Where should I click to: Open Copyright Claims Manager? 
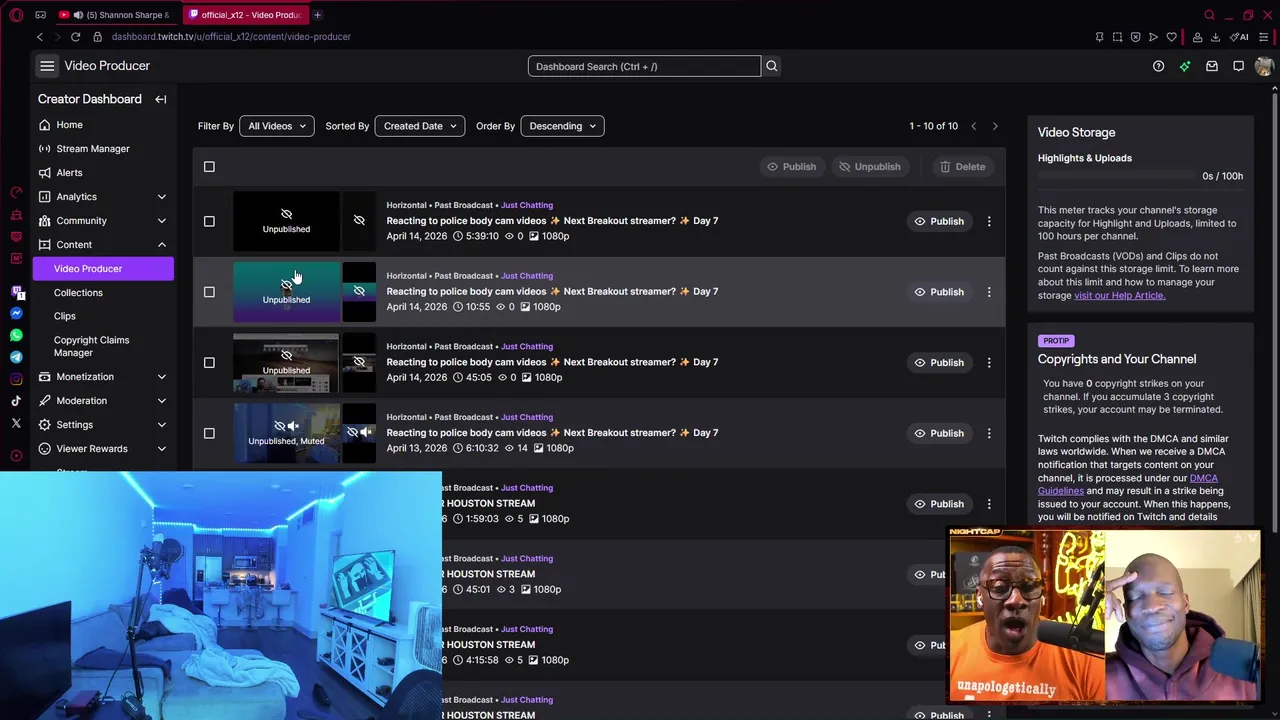click(91, 346)
